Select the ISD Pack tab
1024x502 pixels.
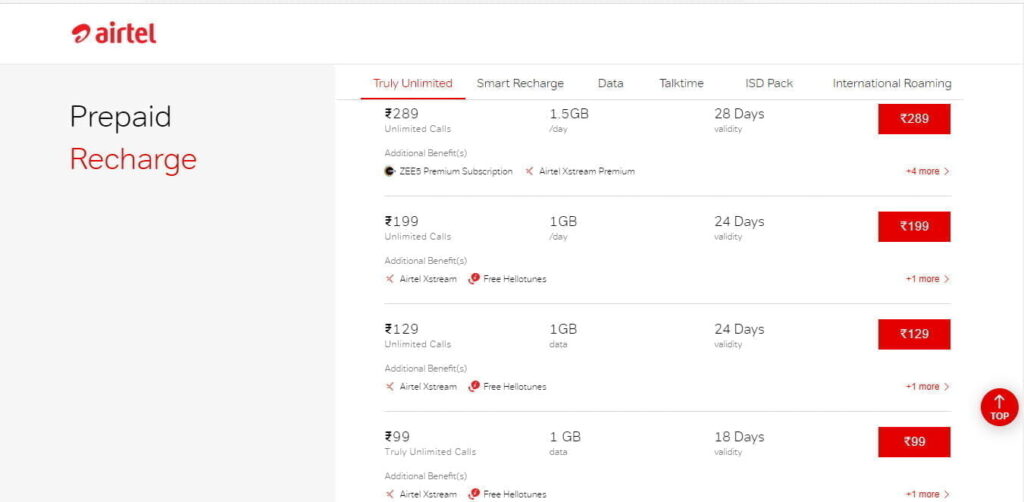[x=769, y=84]
